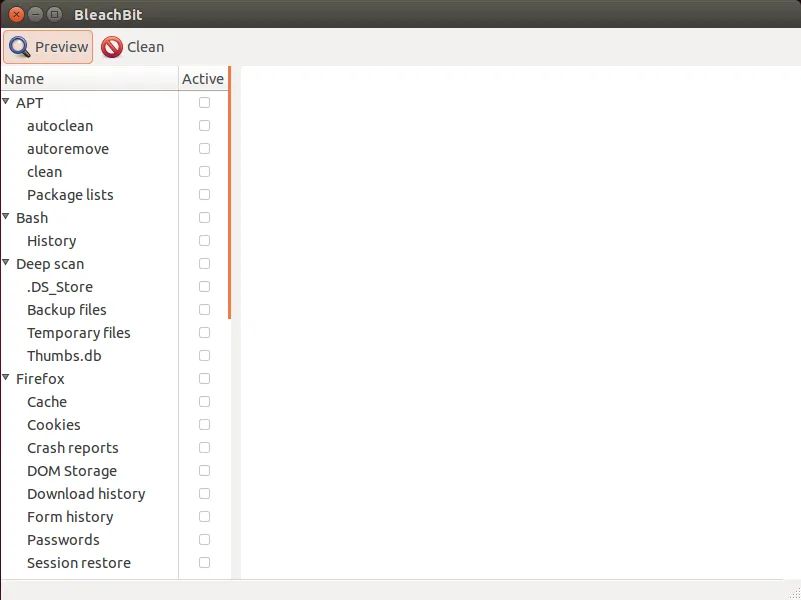Screen dimensions: 801x600
Task: Collapse the Deep scan tree group
Action: 6,262
